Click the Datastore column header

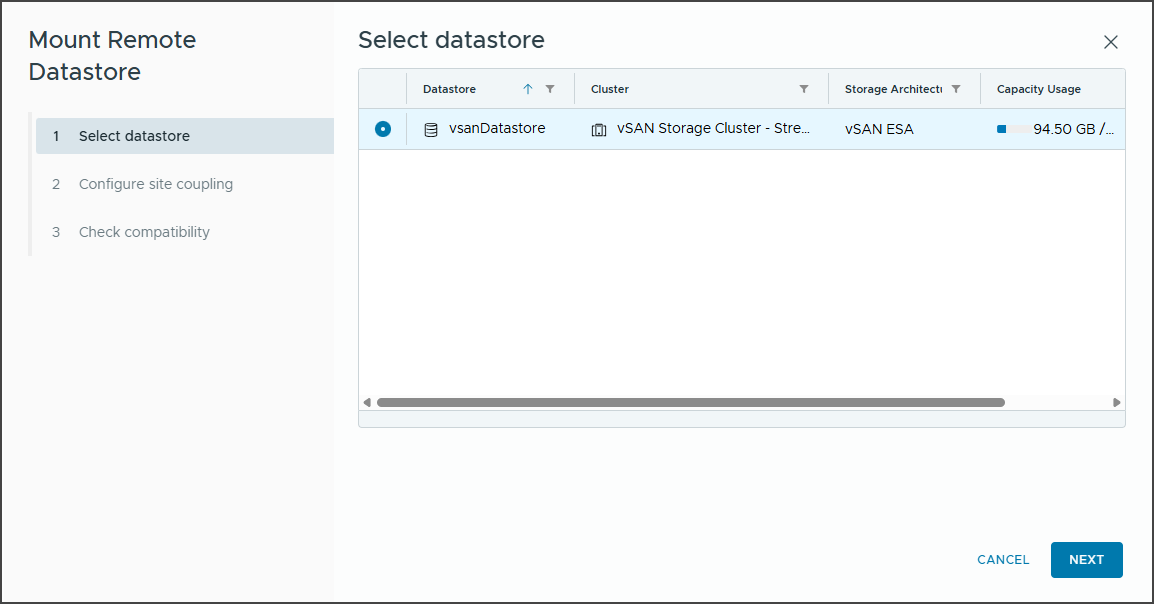pyautogui.click(x=450, y=89)
